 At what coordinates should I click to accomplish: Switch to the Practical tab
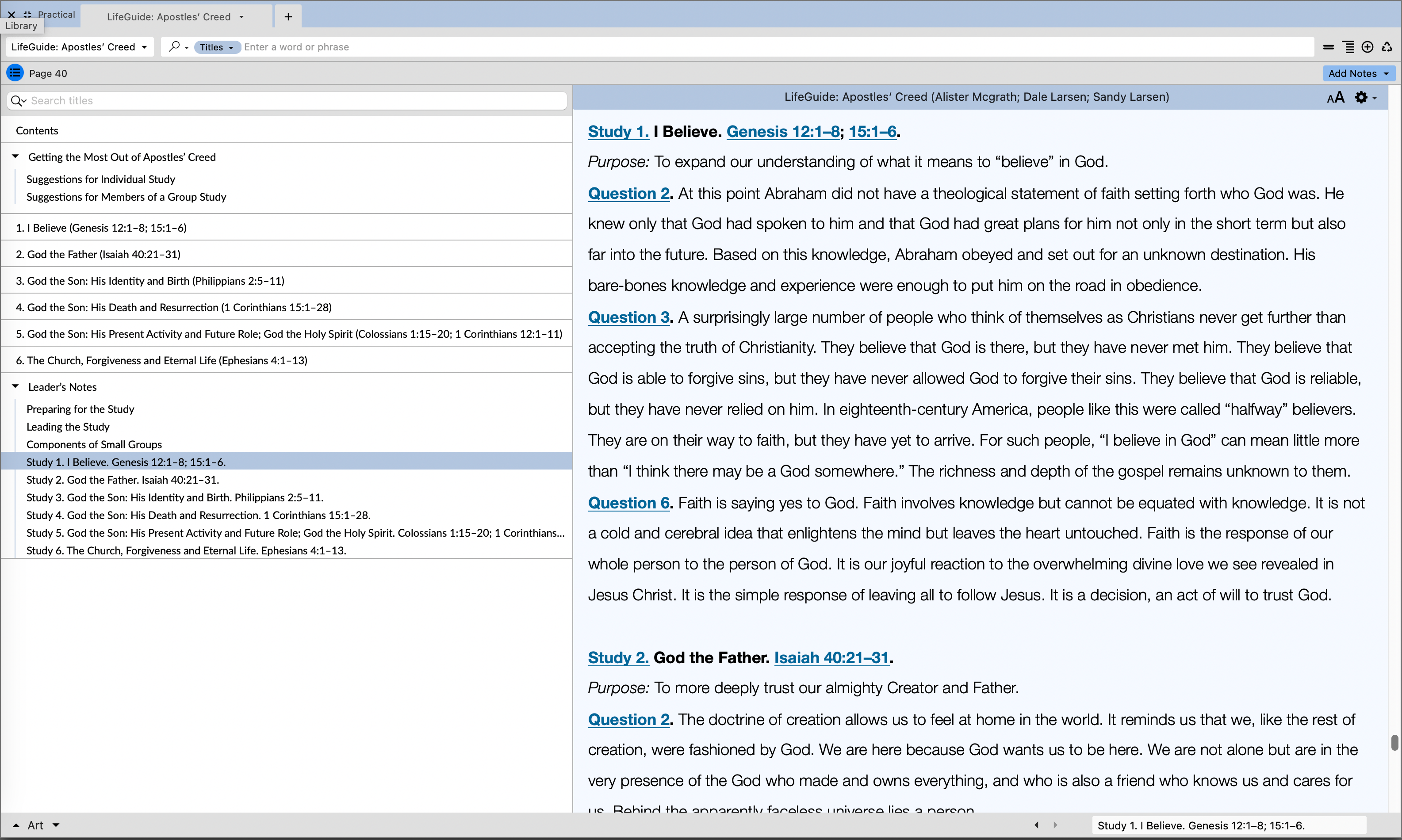point(56,14)
